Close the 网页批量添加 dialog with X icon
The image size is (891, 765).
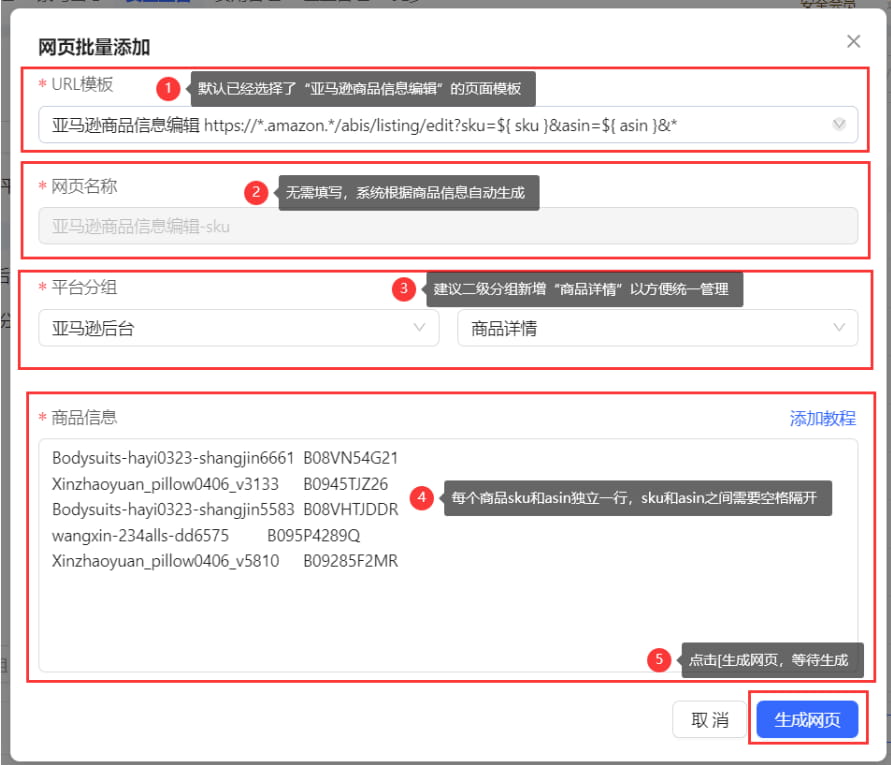coord(853,41)
